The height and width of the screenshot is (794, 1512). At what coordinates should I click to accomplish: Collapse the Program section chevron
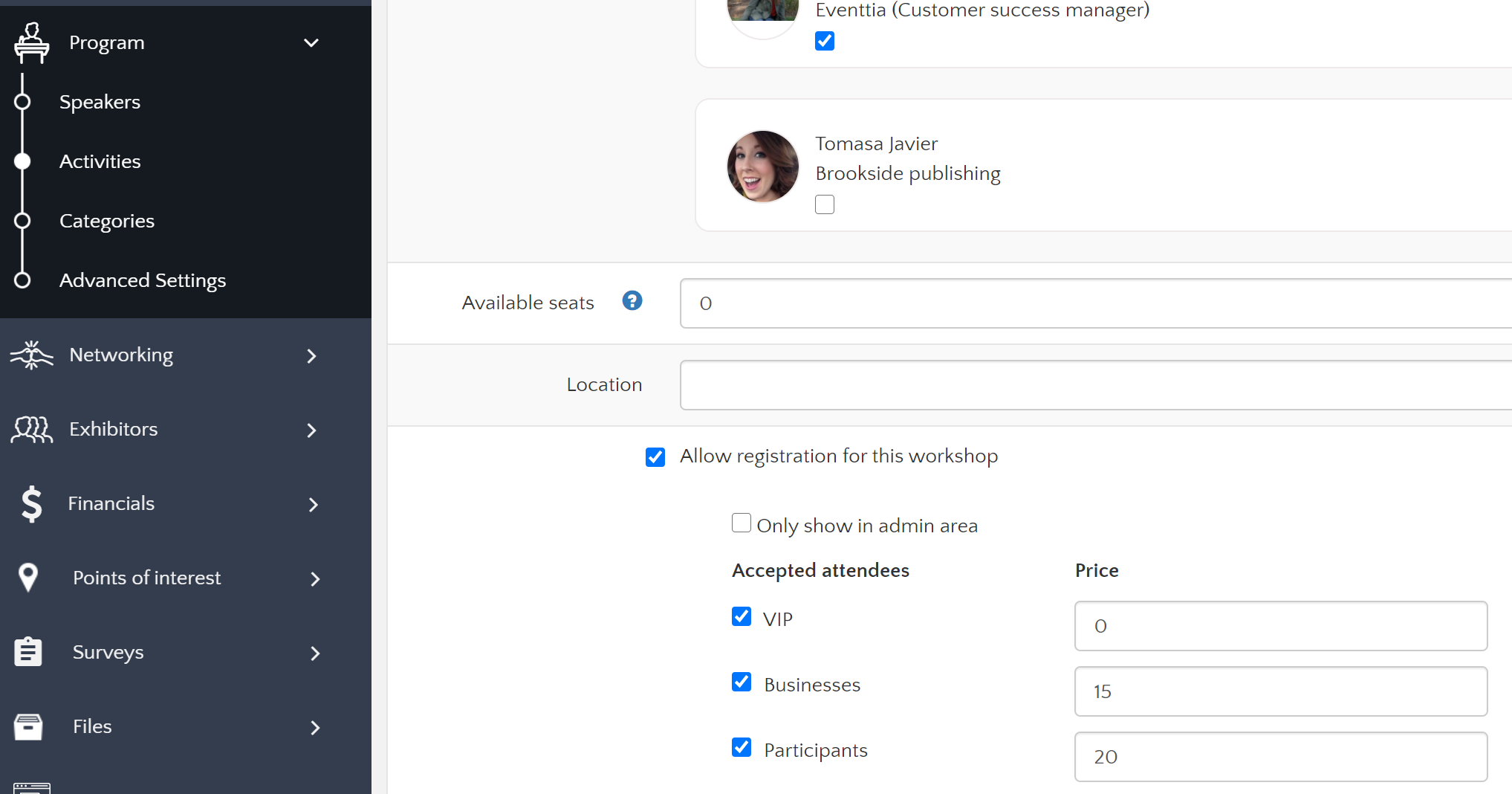click(x=311, y=42)
